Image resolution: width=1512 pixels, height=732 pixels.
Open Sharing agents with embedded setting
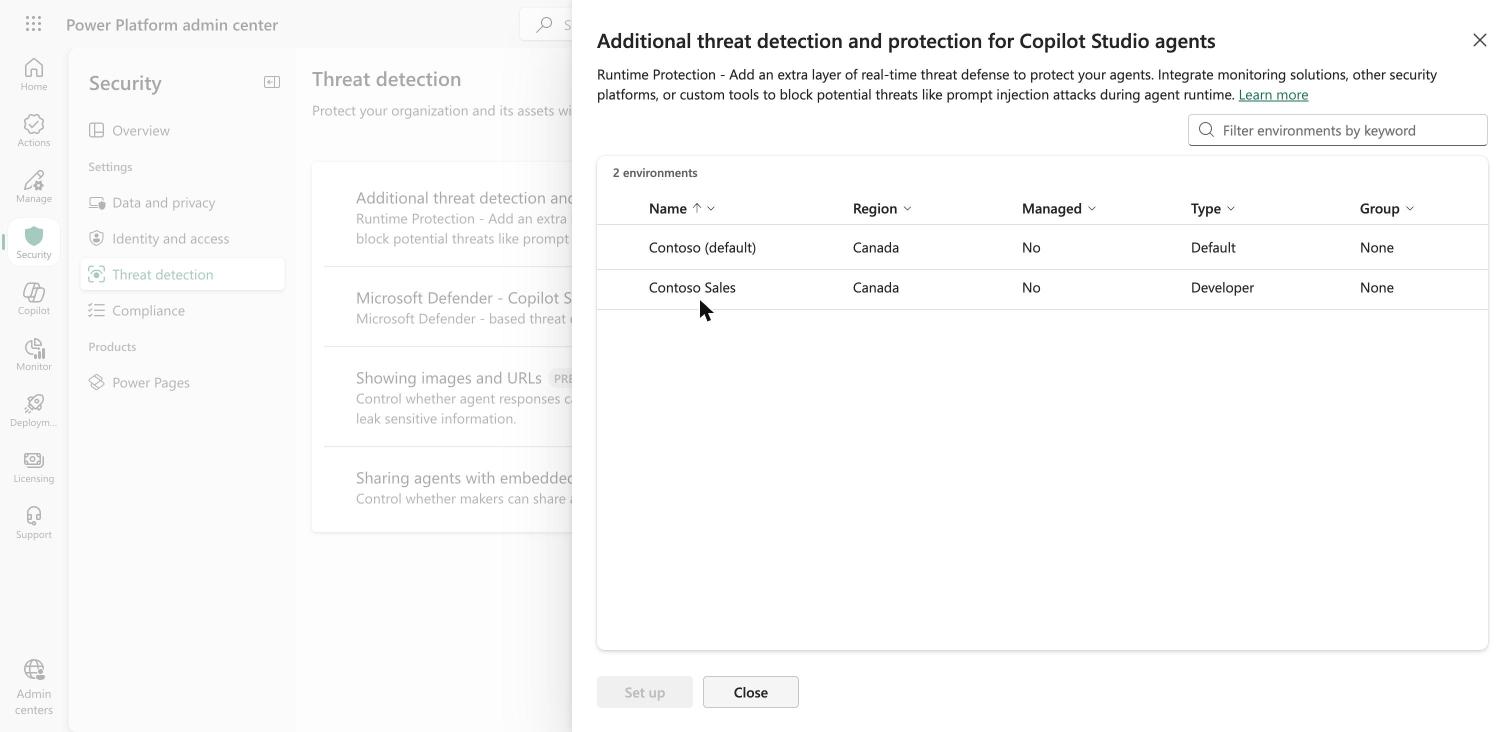[448, 487]
